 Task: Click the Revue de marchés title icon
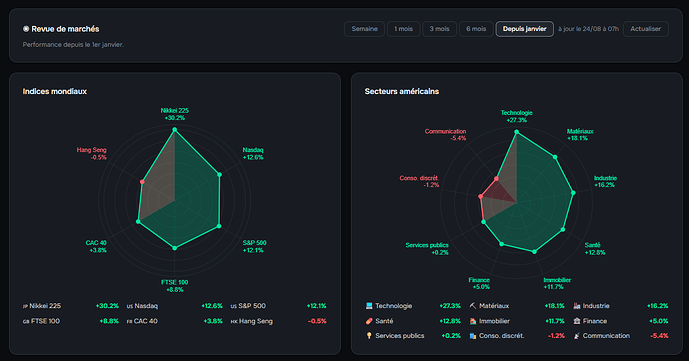pos(26,29)
